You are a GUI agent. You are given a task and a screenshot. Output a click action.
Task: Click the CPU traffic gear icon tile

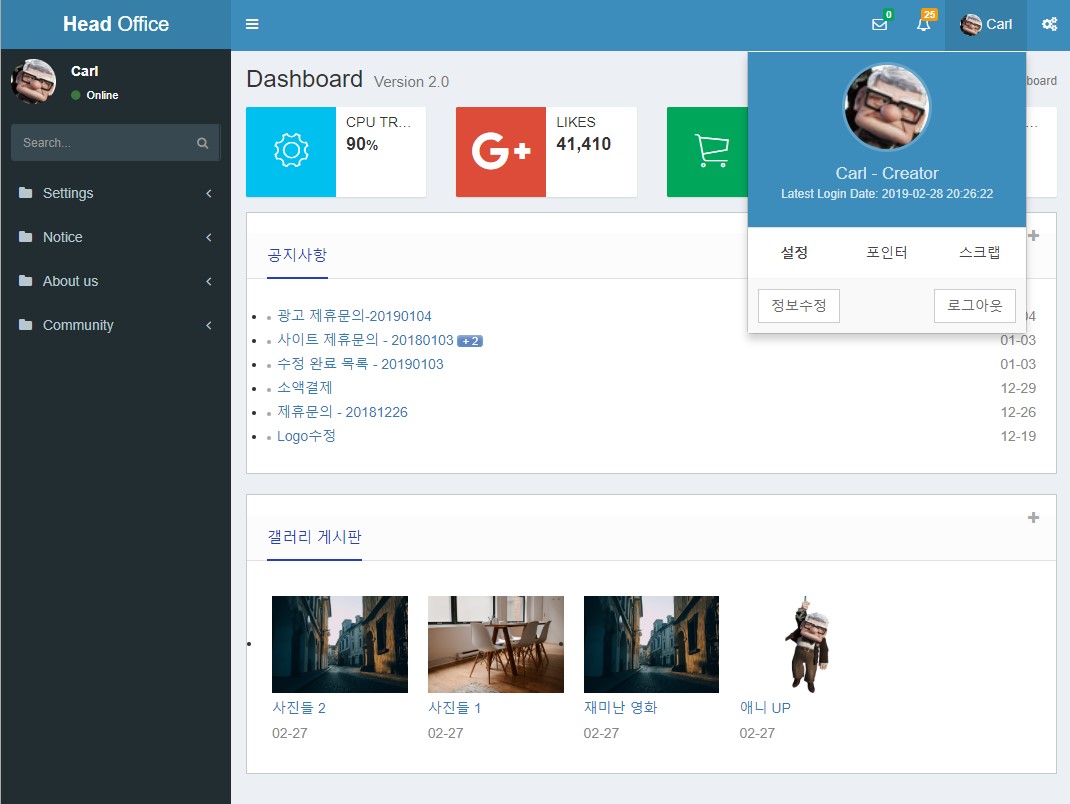[291, 152]
